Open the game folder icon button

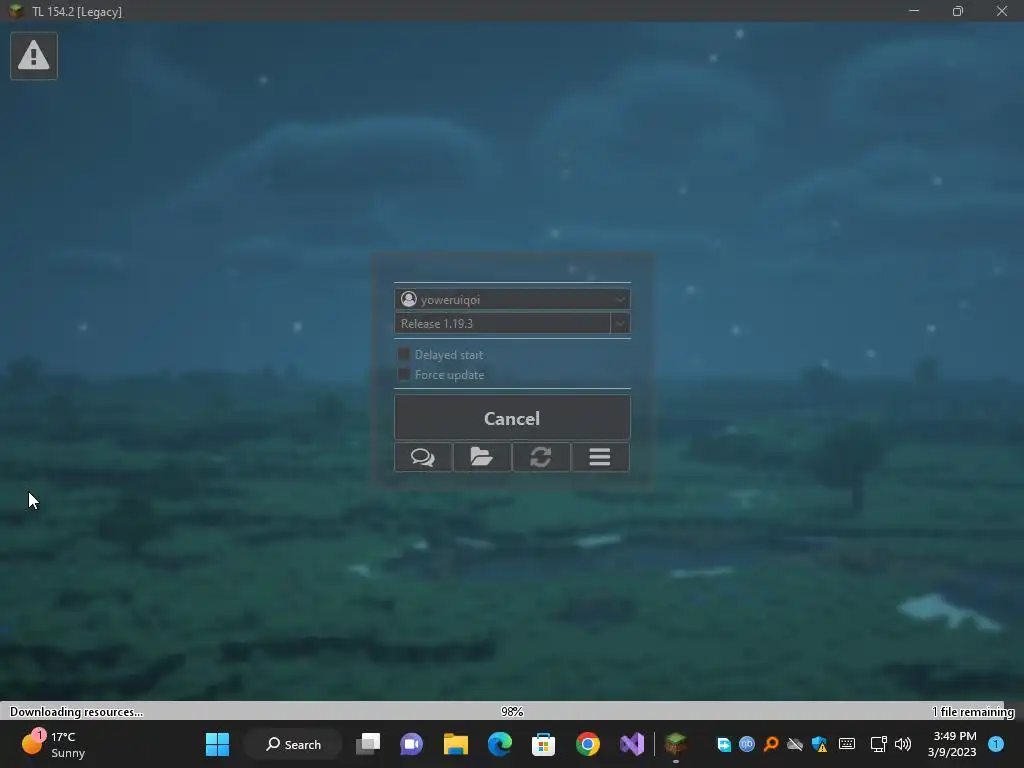482,456
